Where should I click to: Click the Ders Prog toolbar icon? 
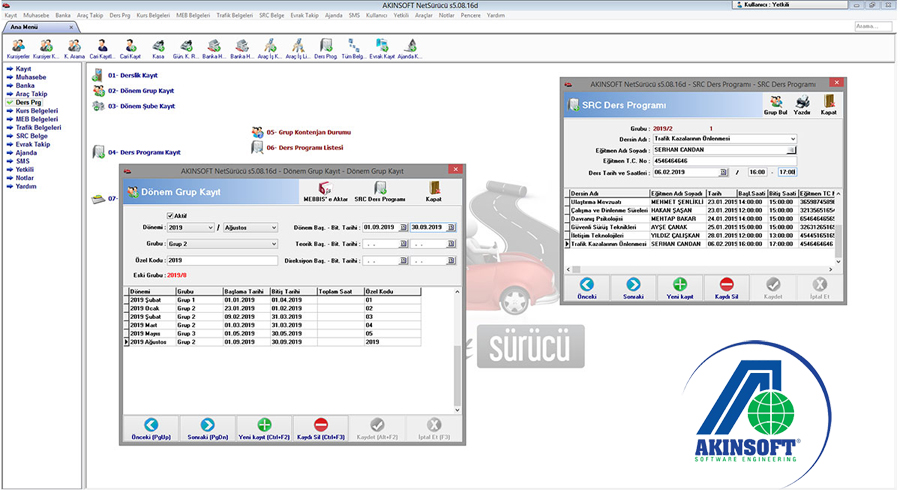click(x=324, y=46)
